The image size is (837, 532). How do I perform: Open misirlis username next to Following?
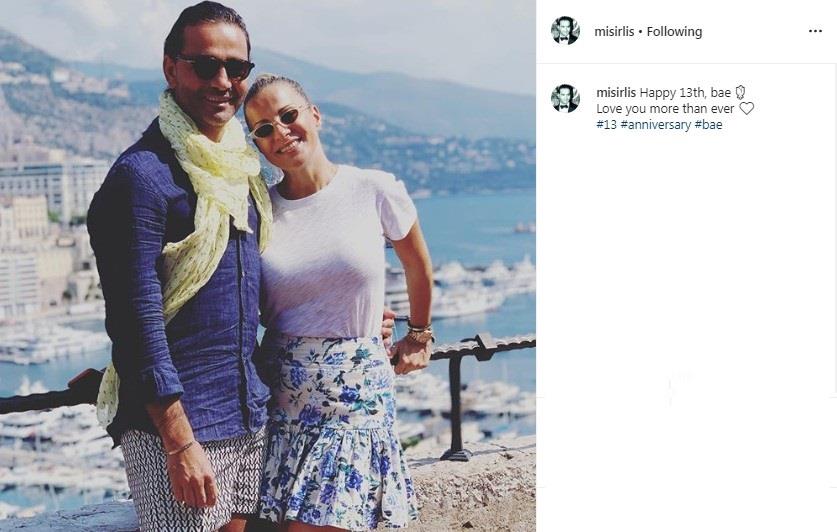click(x=614, y=31)
